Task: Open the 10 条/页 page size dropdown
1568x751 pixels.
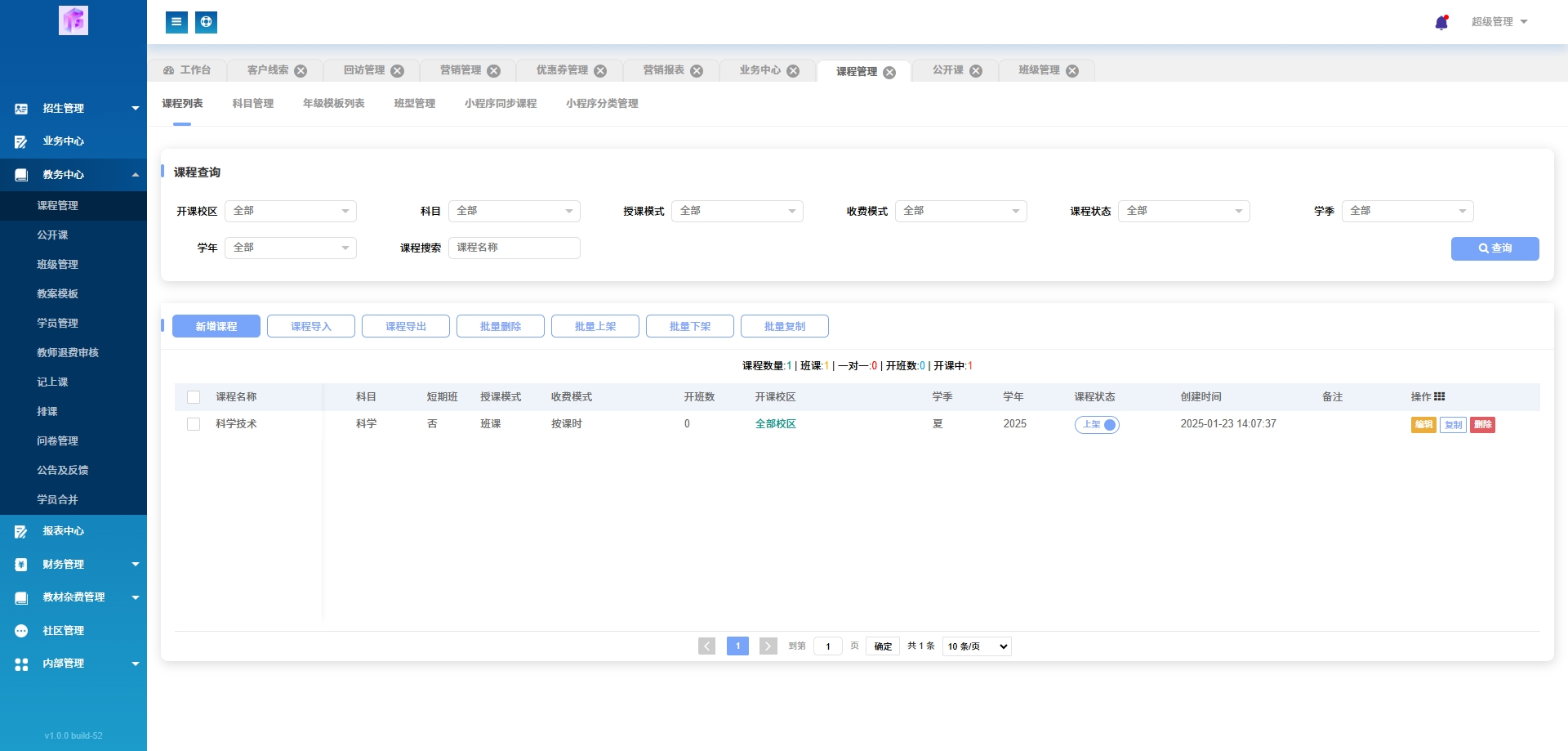Action: click(x=978, y=646)
